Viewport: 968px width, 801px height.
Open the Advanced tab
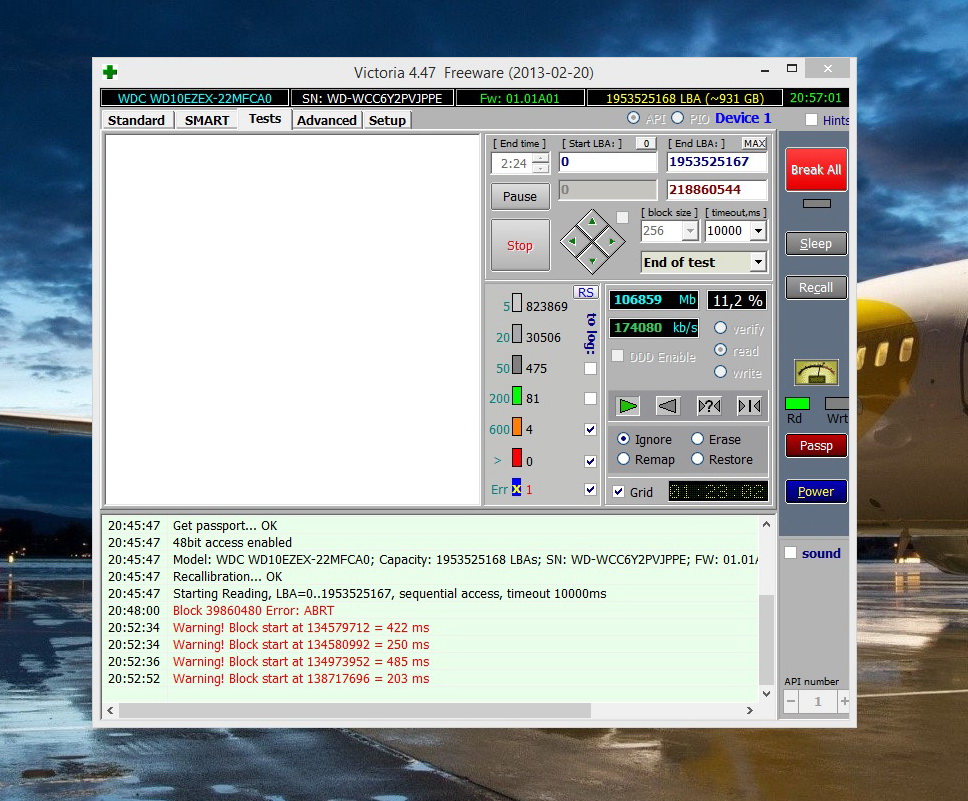[x=326, y=120]
